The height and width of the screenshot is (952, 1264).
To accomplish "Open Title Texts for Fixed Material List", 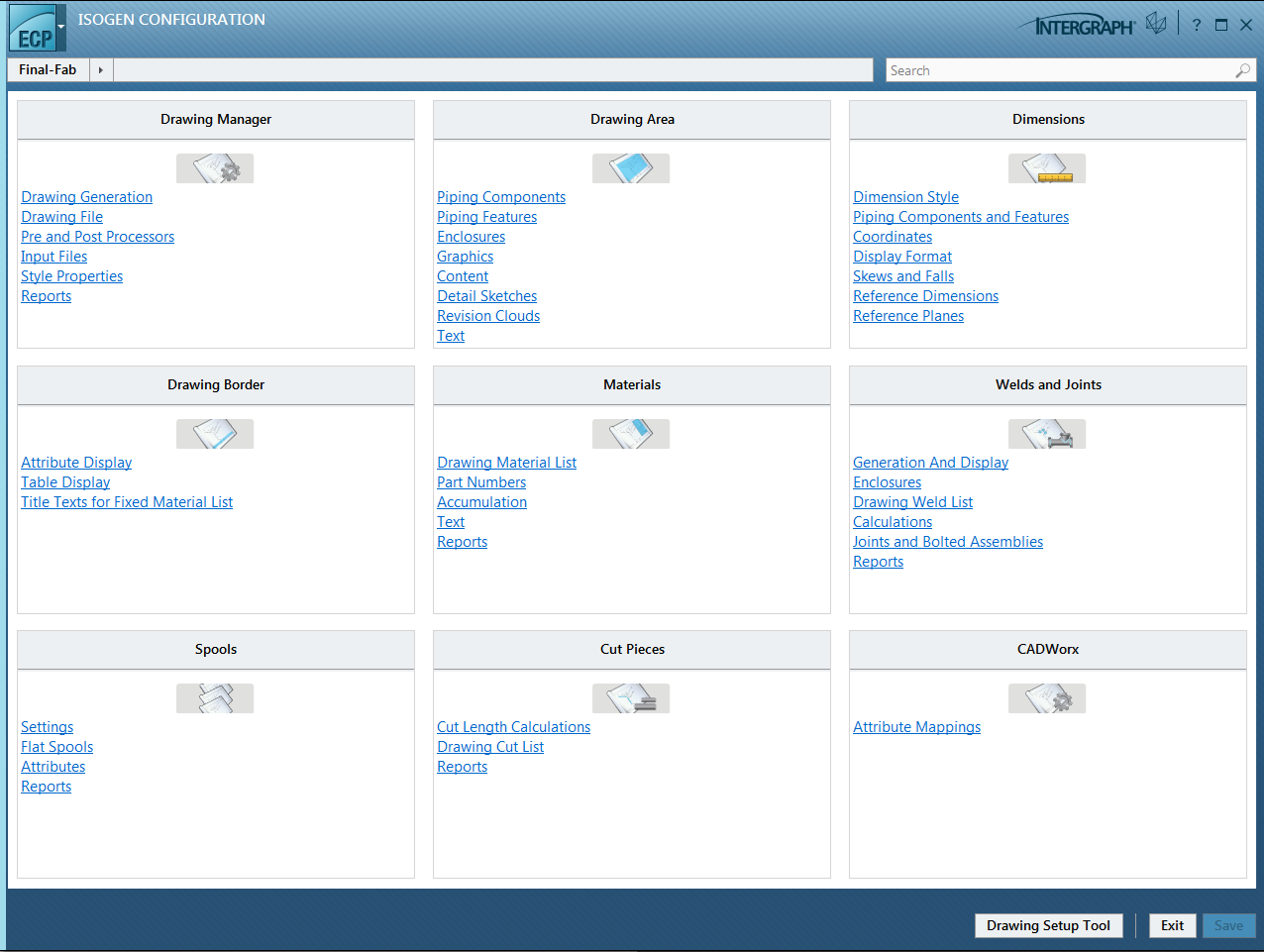I will coord(126,501).
